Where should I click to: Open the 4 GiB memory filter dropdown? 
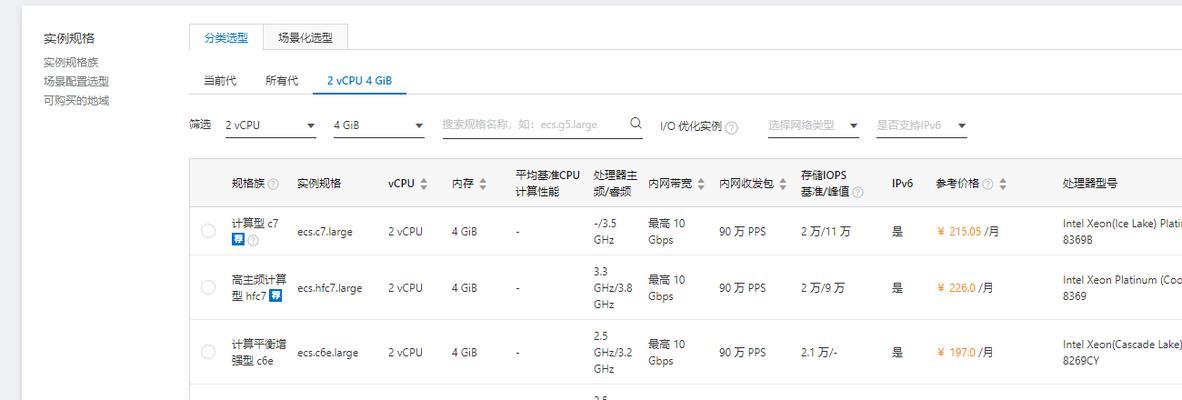pyautogui.click(x=379, y=126)
